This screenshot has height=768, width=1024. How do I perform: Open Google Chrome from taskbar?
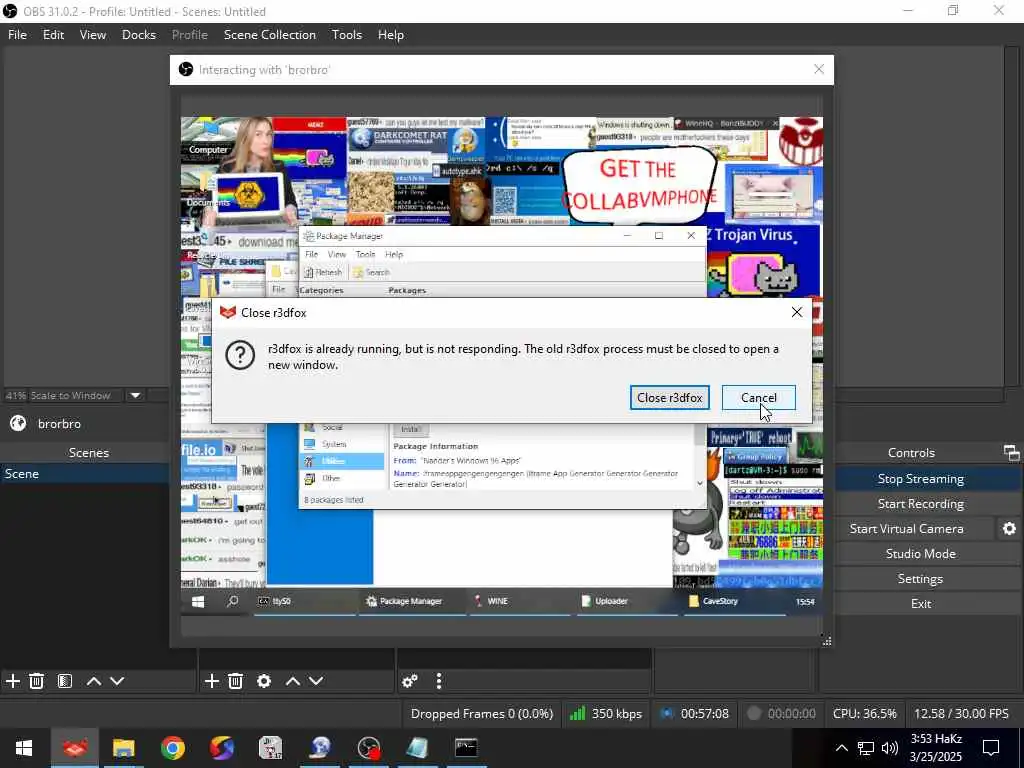(172, 748)
